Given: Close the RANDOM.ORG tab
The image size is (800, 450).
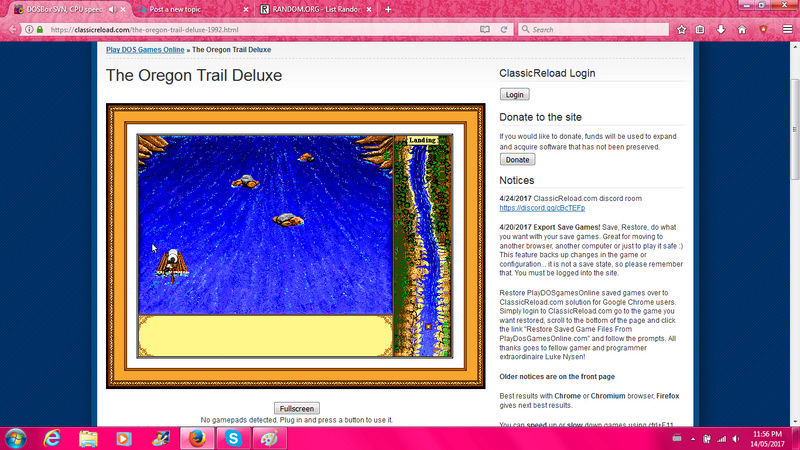Looking at the screenshot, I should (369, 9).
